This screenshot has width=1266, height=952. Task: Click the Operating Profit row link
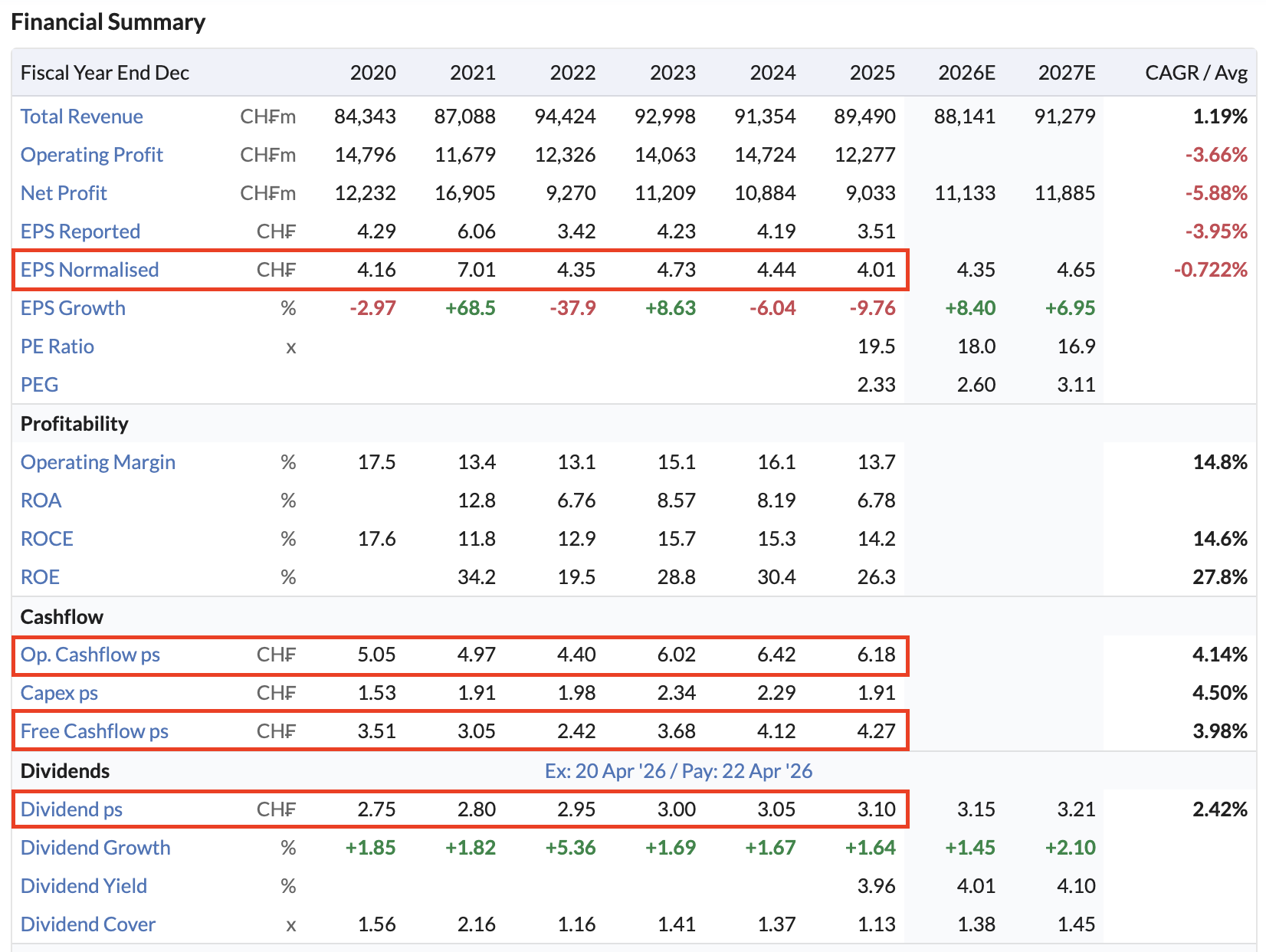(92, 155)
